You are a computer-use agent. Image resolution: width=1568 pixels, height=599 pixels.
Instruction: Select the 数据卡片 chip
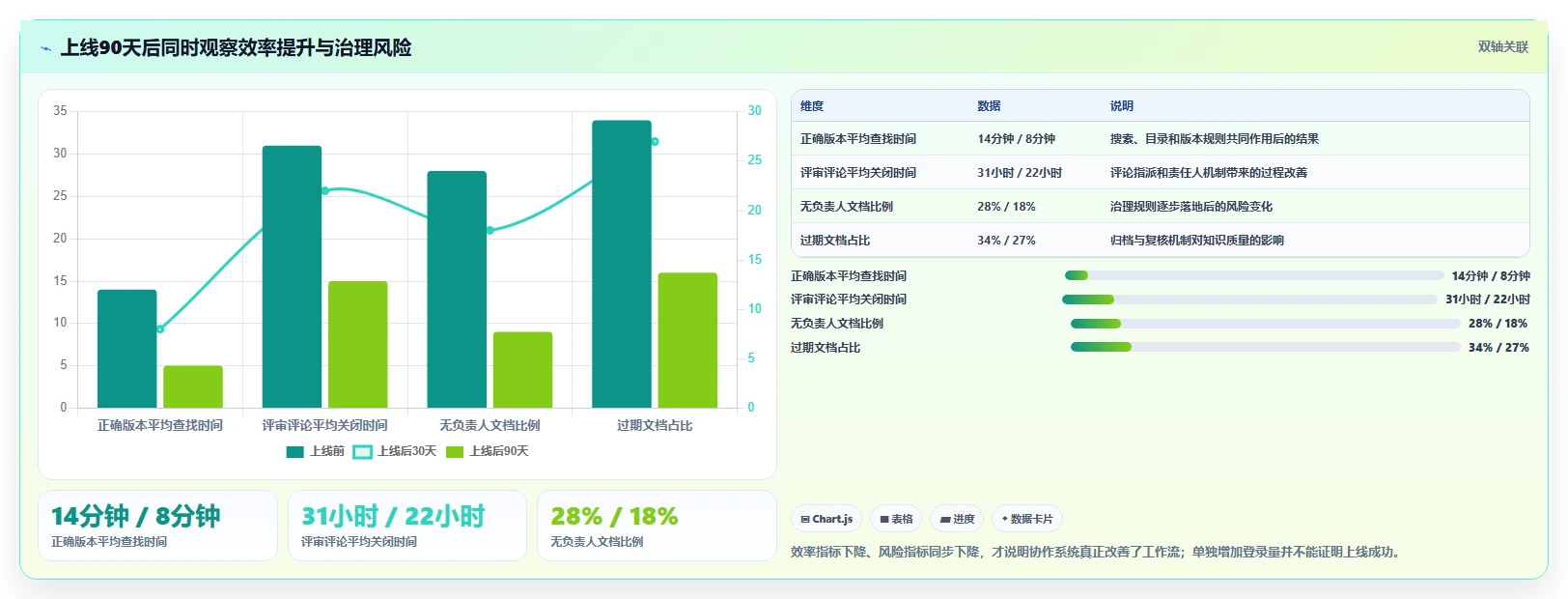coord(1027,519)
